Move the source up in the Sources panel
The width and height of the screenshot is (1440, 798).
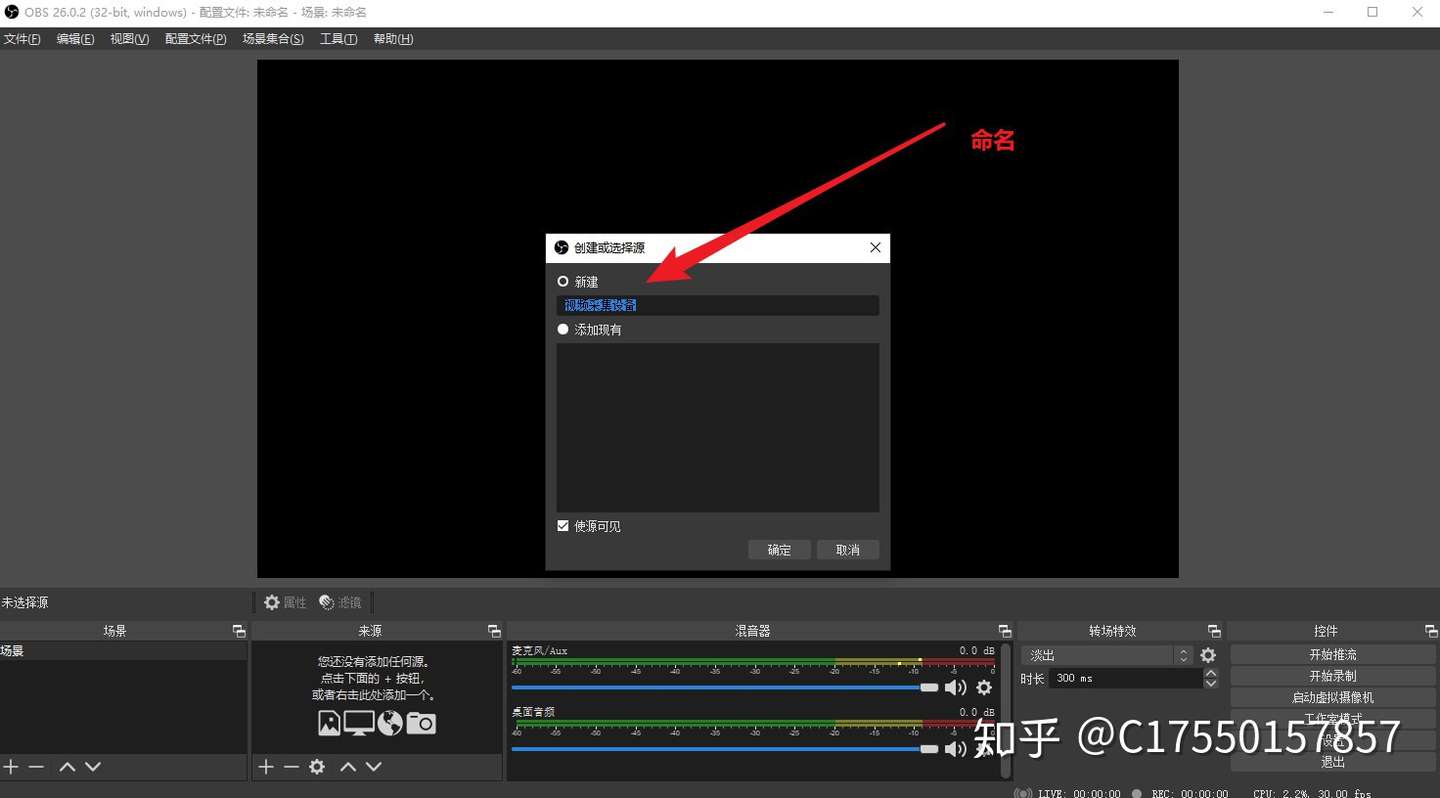[348, 767]
